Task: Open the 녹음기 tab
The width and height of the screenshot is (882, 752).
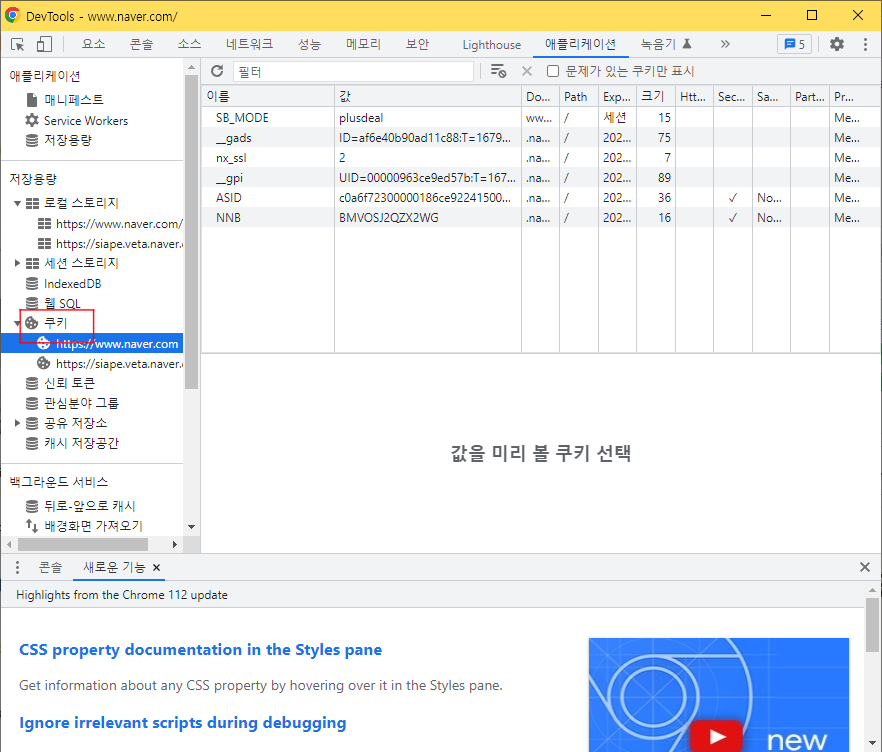Action: 666,44
